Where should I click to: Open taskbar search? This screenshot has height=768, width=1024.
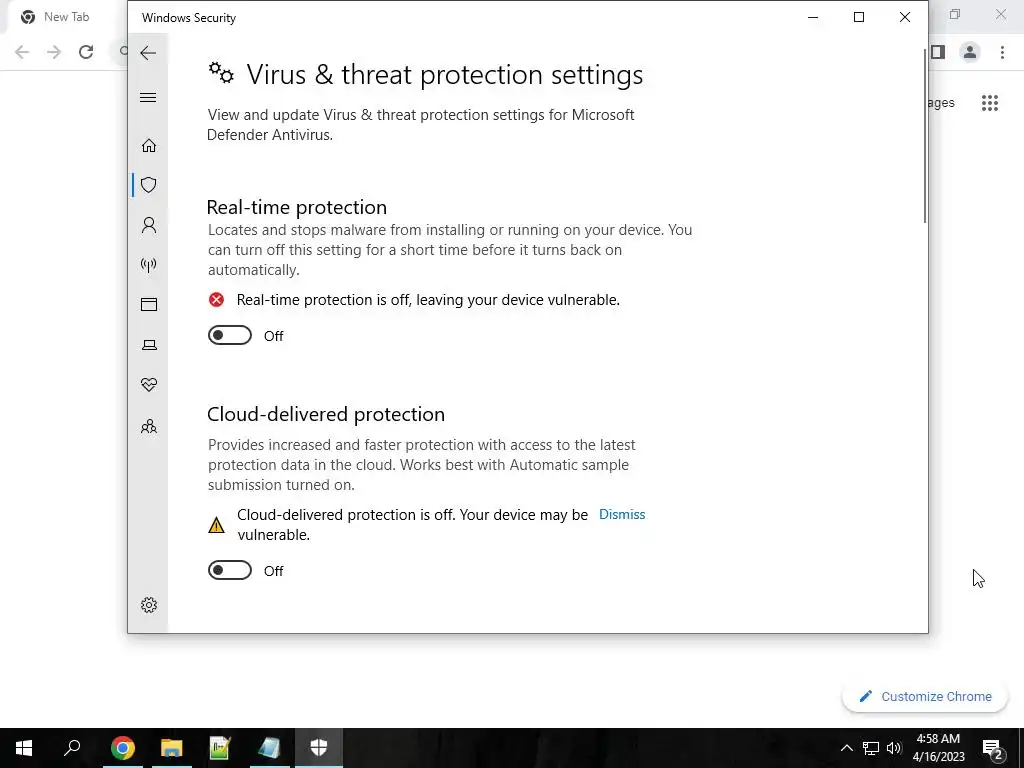click(72, 748)
